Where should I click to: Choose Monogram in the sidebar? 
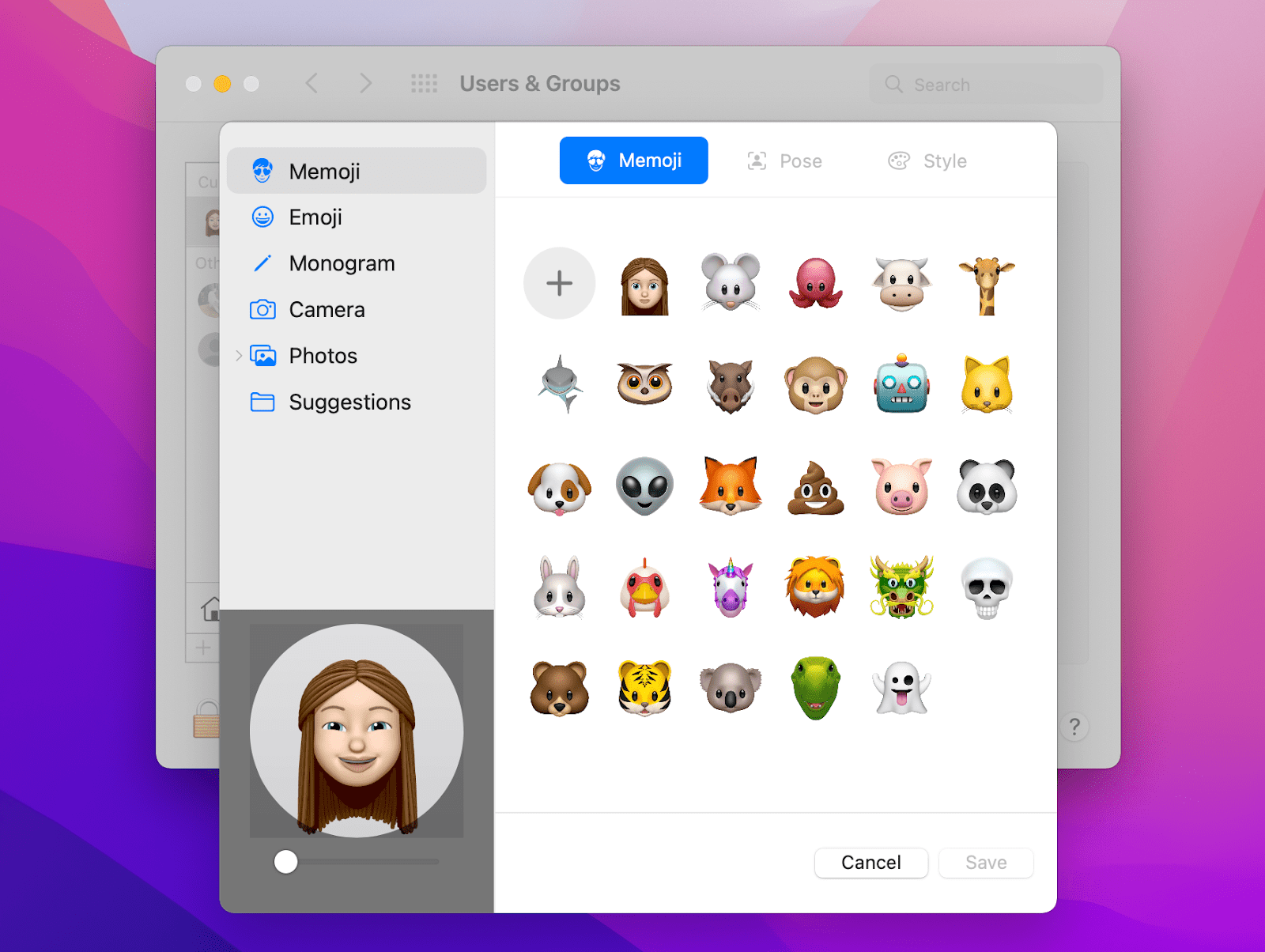click(x=357, y=263)
